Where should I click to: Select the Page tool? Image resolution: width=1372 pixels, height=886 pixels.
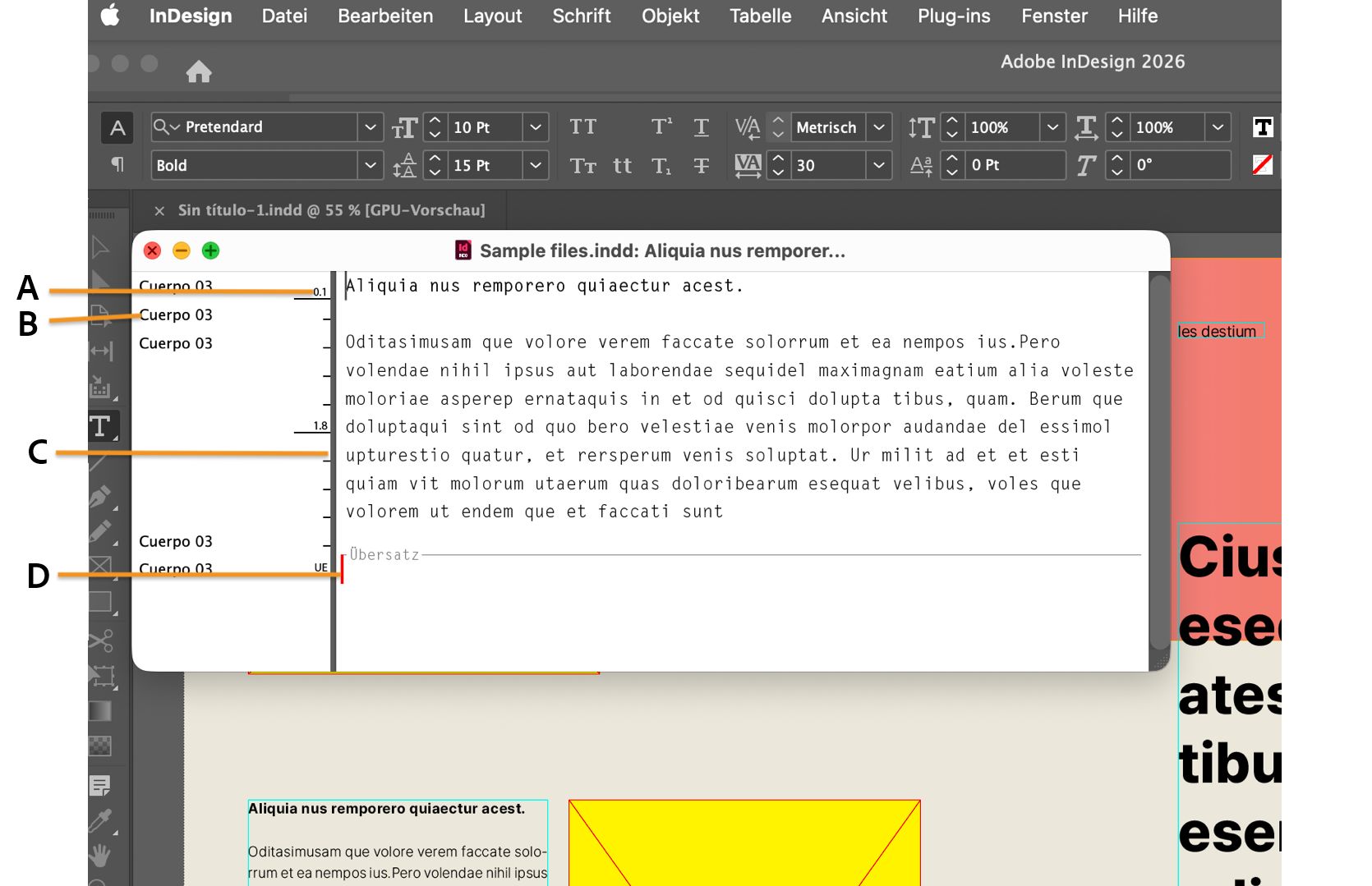(x=101, y=315)
